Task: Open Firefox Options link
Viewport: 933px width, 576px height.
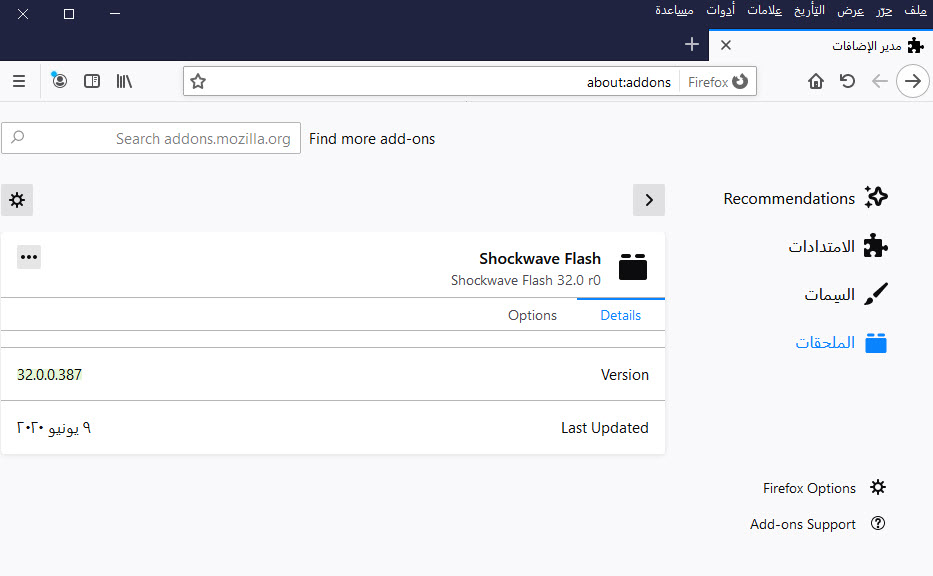Action: tap(824, 488)
